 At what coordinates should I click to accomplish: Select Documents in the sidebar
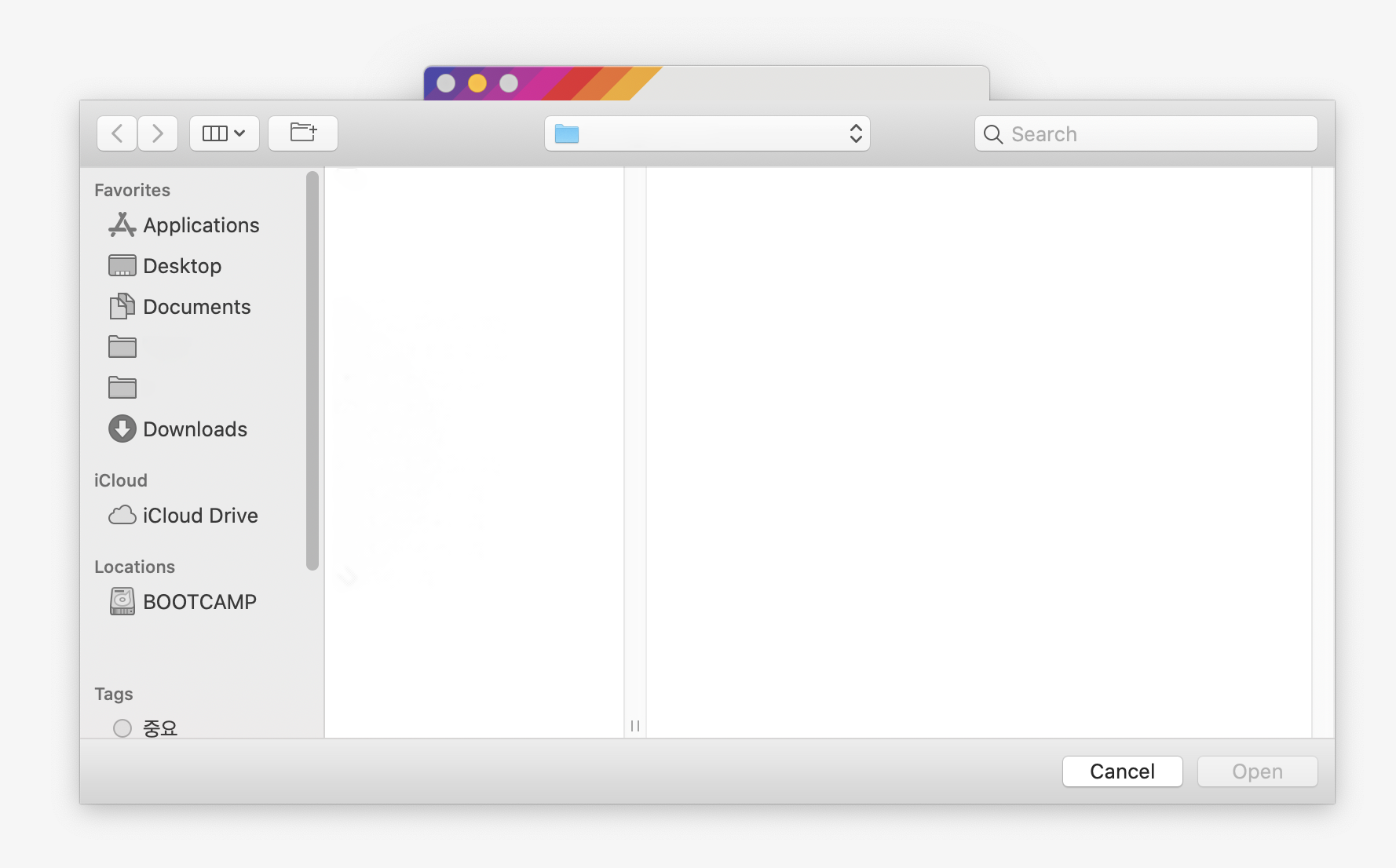click(x=197, y=306)
